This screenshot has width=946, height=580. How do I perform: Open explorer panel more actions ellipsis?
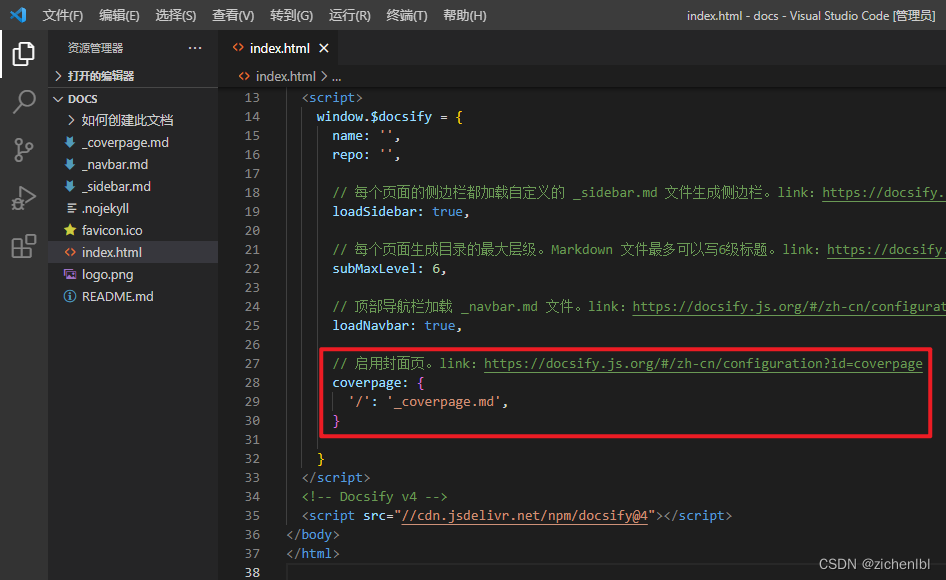click(x=195, y=48)
